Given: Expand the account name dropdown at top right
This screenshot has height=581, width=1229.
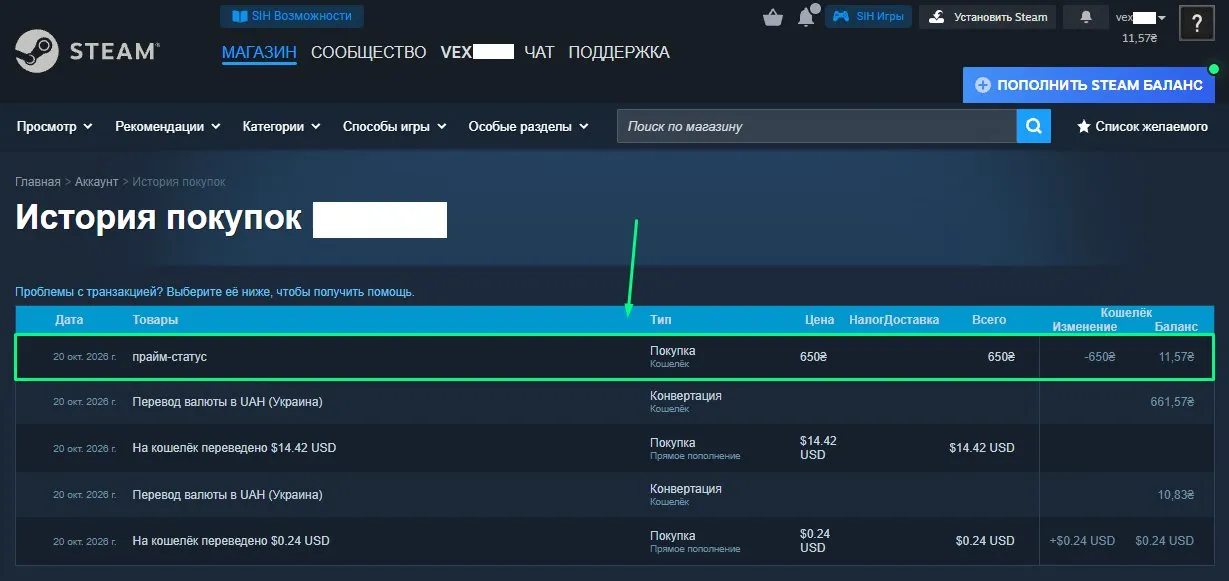Looking at the screenshot, I should click(x=1141, y=17).
